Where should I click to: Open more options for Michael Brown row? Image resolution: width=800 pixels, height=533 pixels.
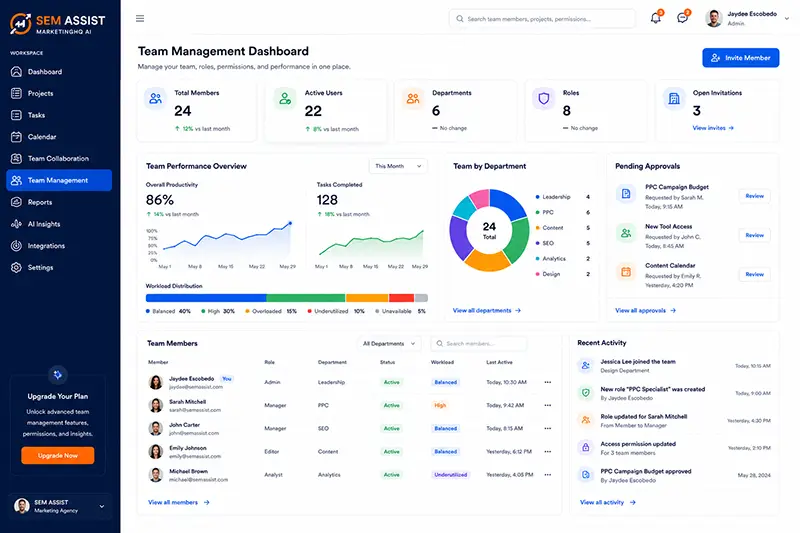coord(547,475)
